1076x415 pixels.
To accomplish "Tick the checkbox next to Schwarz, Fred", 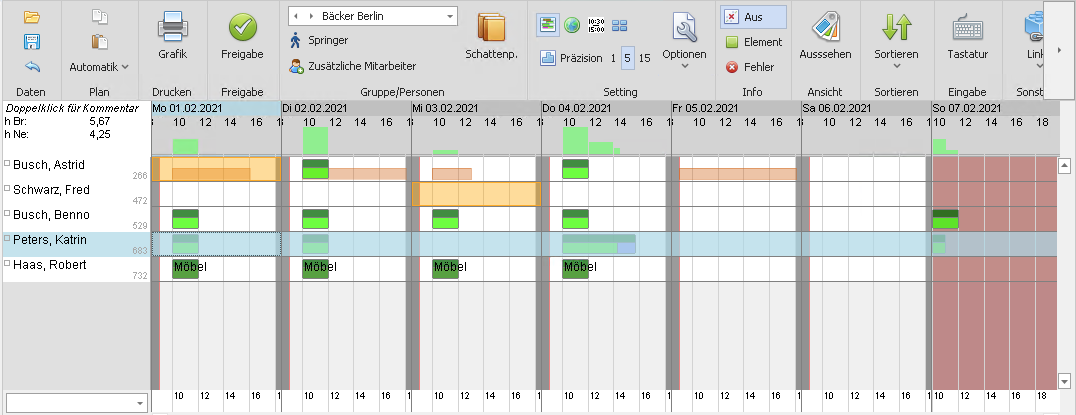I will click(8, 189).
